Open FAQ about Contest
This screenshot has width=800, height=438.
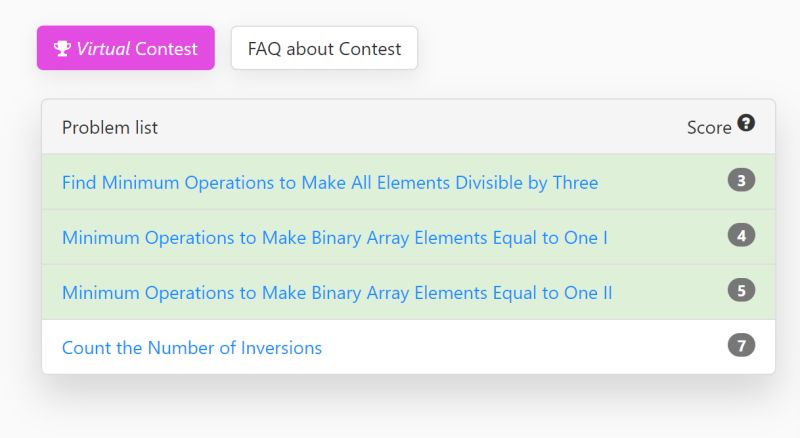tap(324, 48)
